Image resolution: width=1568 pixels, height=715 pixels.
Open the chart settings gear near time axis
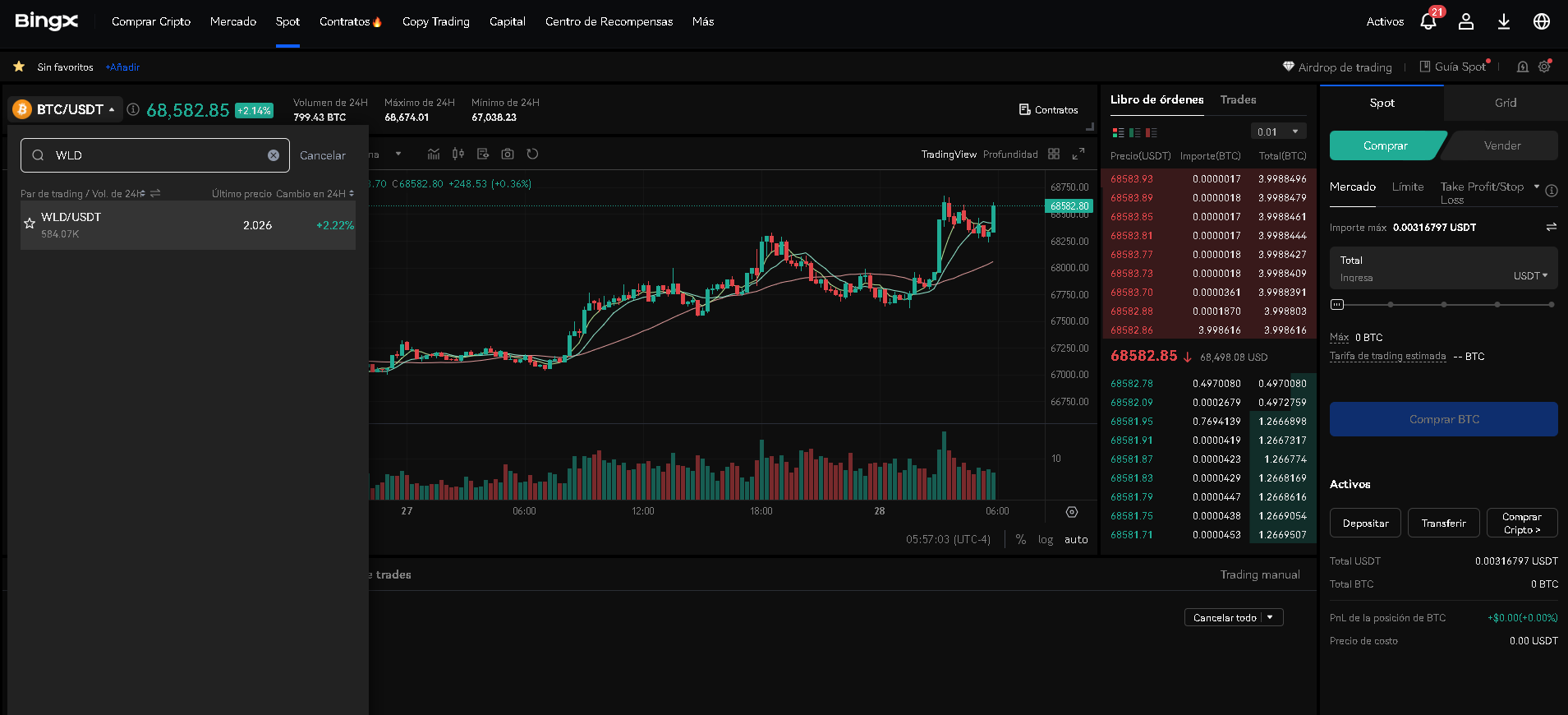click(1072, 512)
